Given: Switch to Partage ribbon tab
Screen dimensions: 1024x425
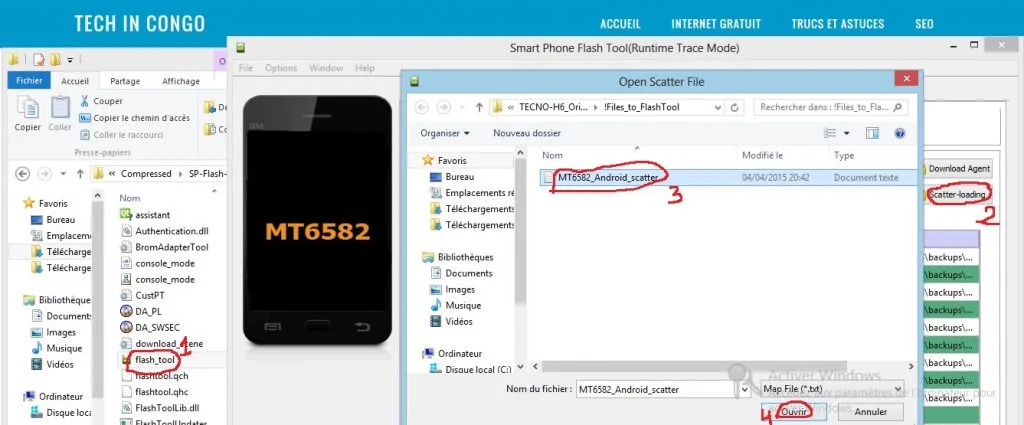Looking at the screenshot, I should pos(125,81).
